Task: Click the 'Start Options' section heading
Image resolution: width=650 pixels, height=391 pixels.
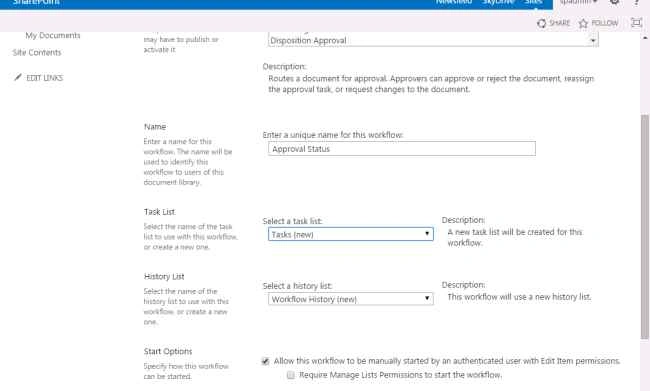Action: tap(168, 351)
